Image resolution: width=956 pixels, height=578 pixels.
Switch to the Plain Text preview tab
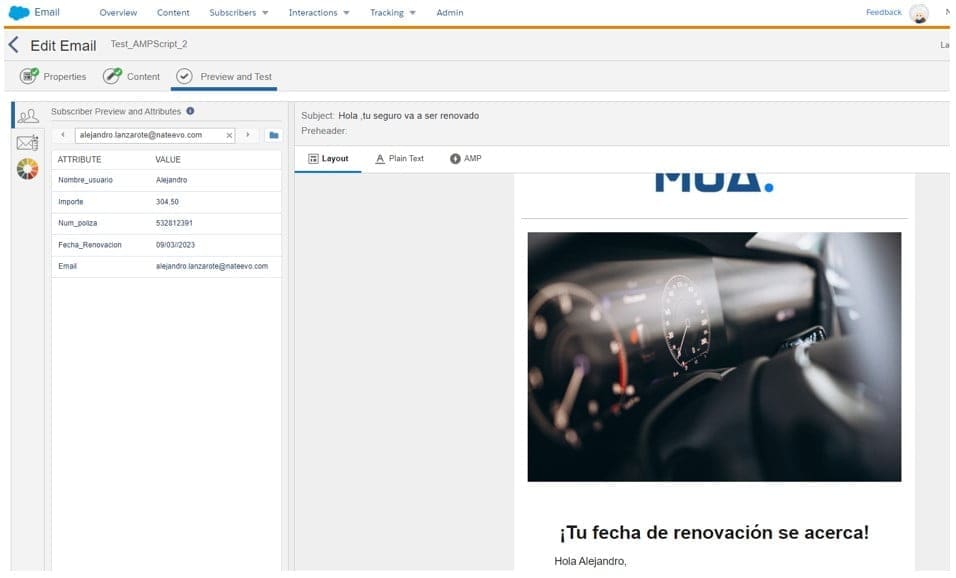399,159
